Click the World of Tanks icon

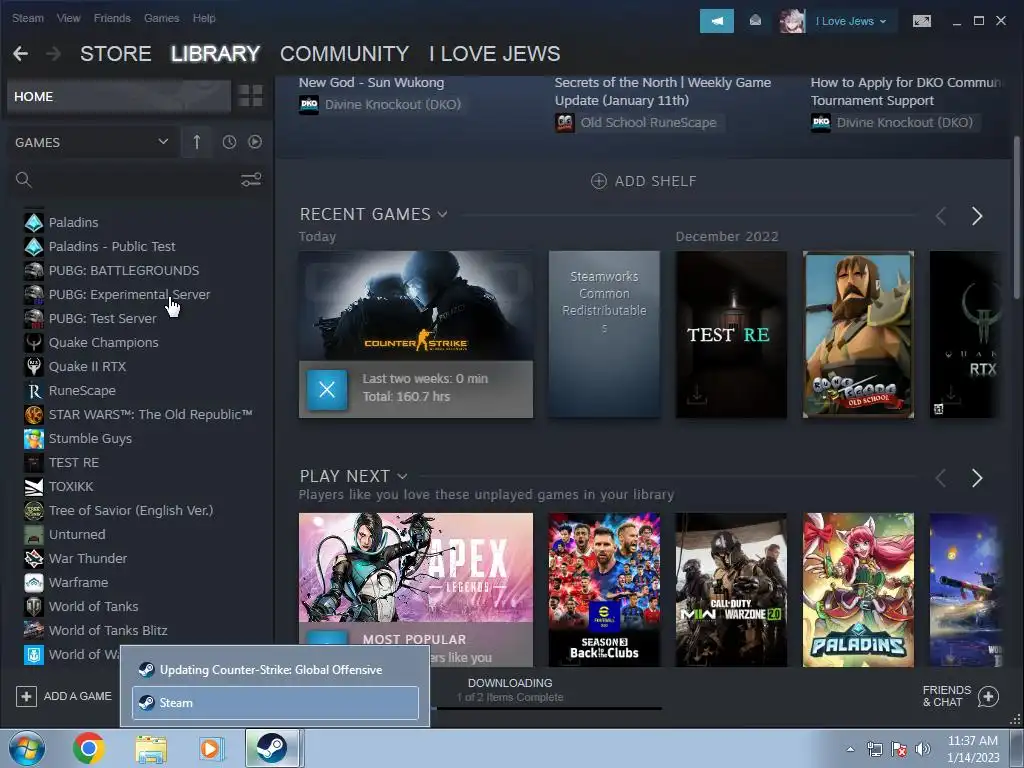coord(34,607)
